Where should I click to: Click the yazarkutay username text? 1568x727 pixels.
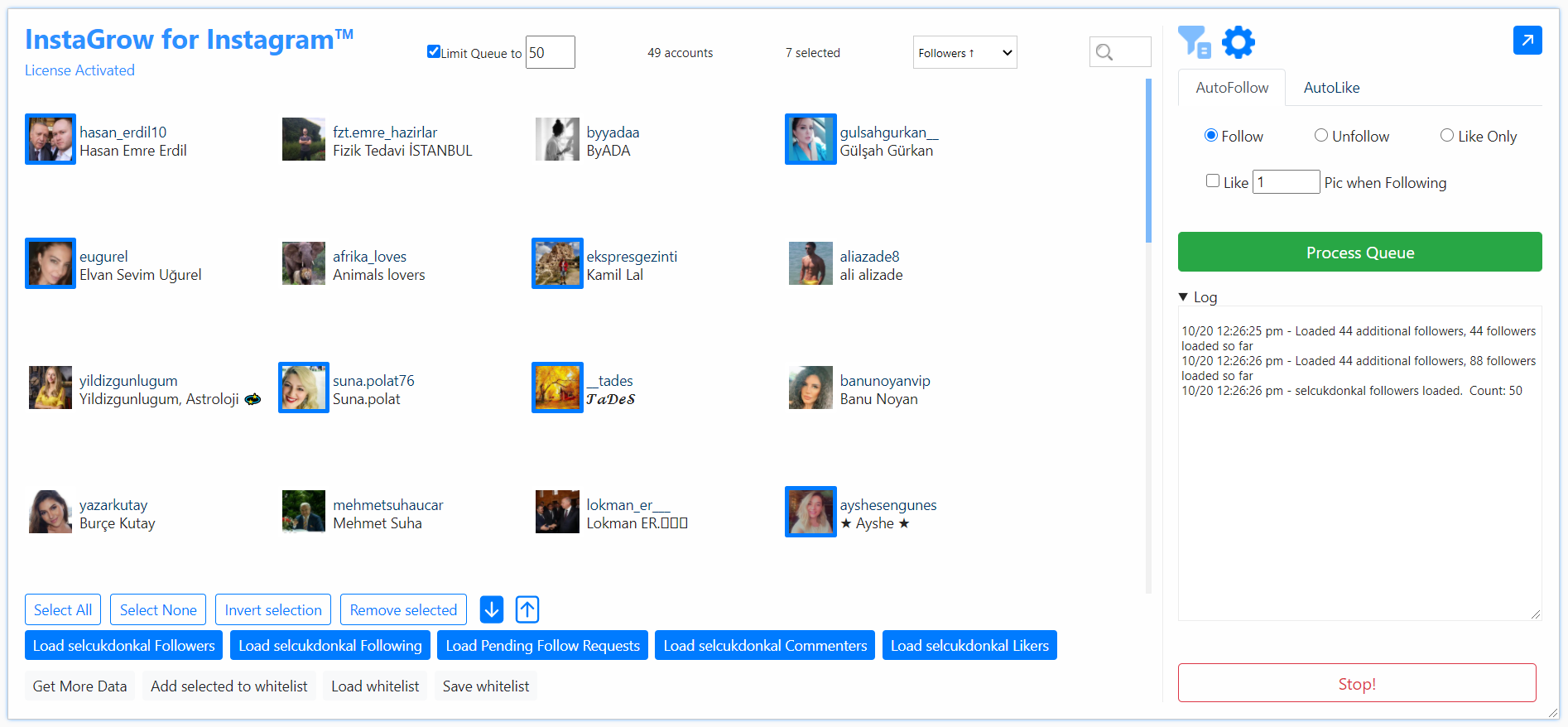(113, 504)
